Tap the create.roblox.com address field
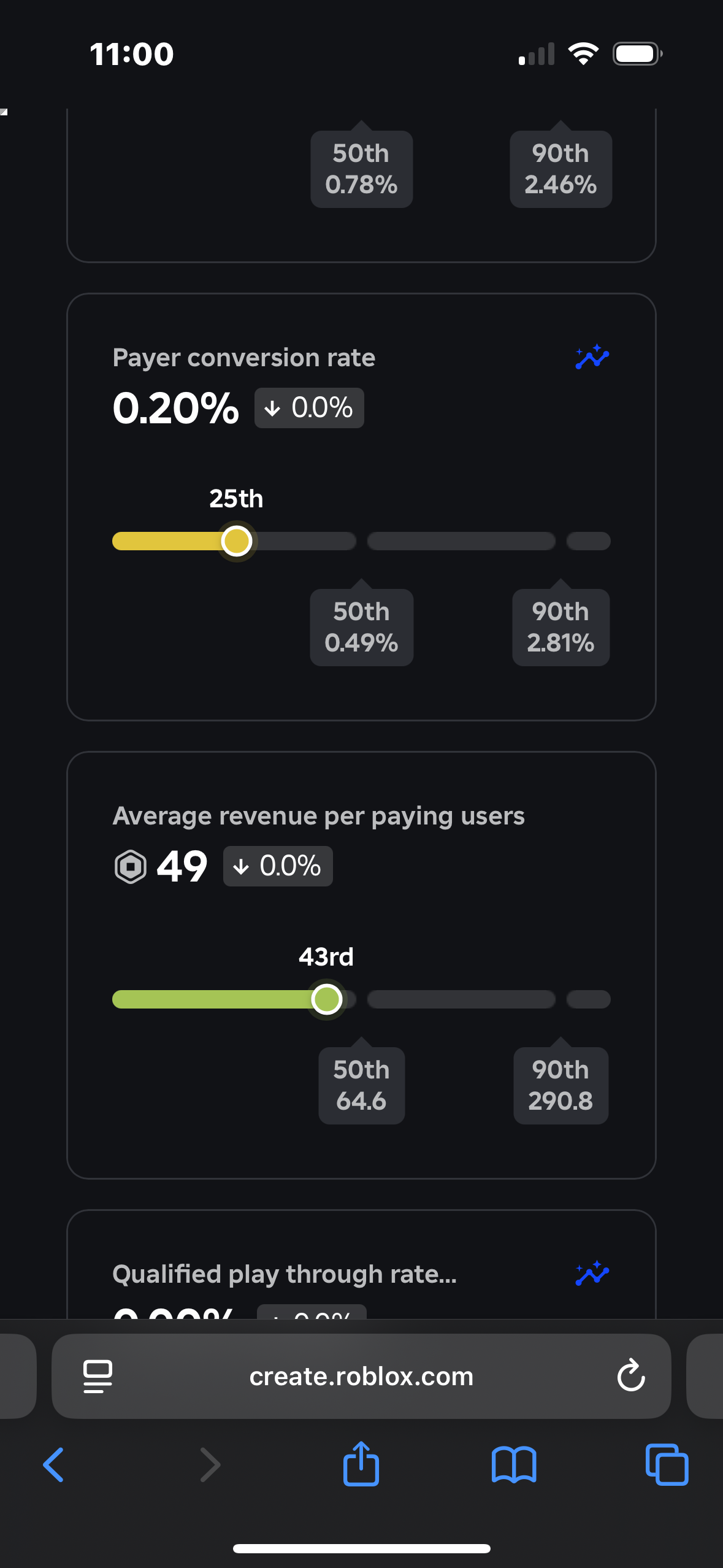 361,1376
